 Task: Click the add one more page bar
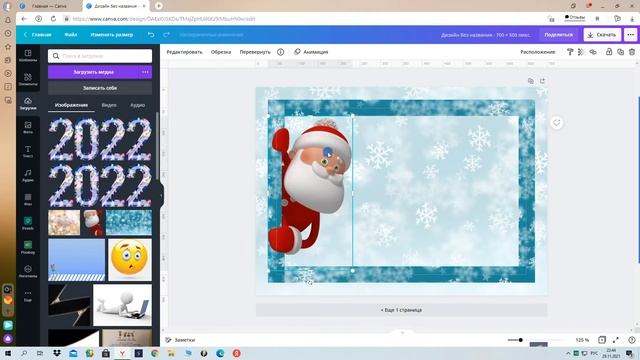401,310
